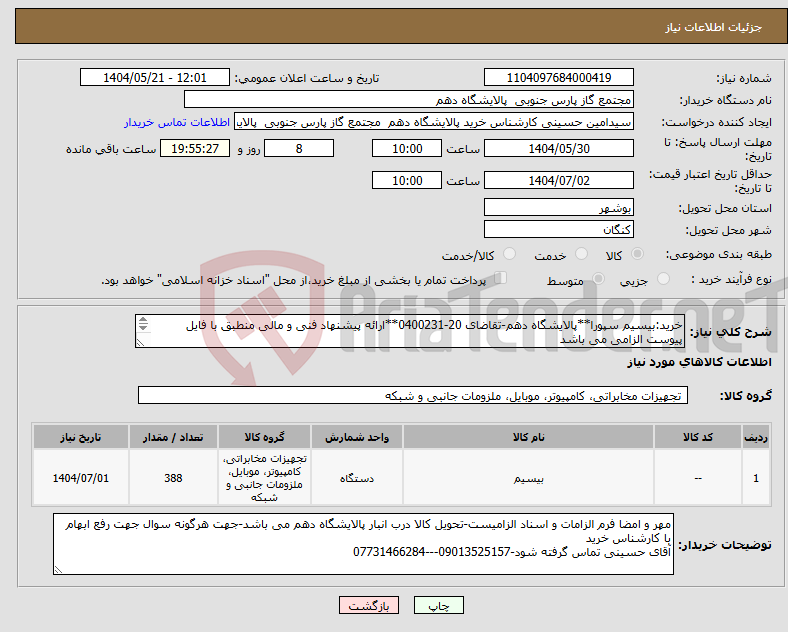Screen dimensions: 788x632
Task: Select the خدمت radio button
Action: point(581,254)
